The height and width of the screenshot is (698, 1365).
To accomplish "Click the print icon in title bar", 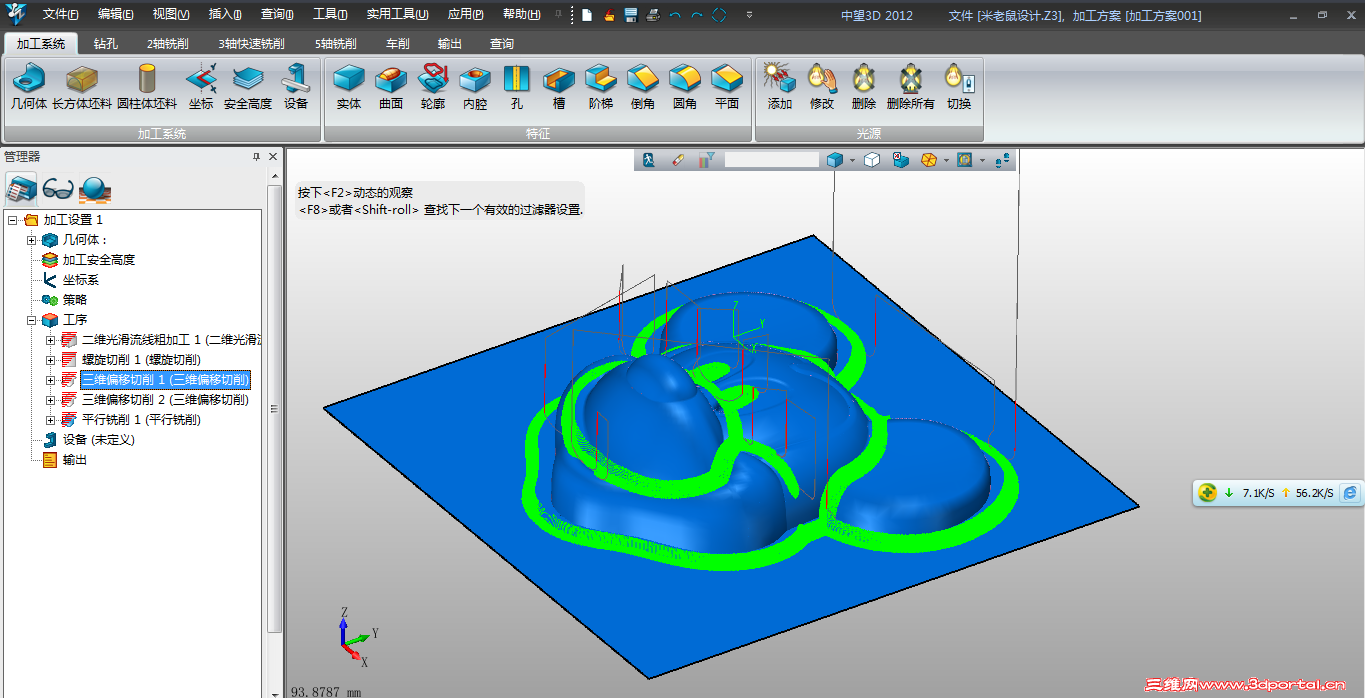I will [x=653, y=15].
